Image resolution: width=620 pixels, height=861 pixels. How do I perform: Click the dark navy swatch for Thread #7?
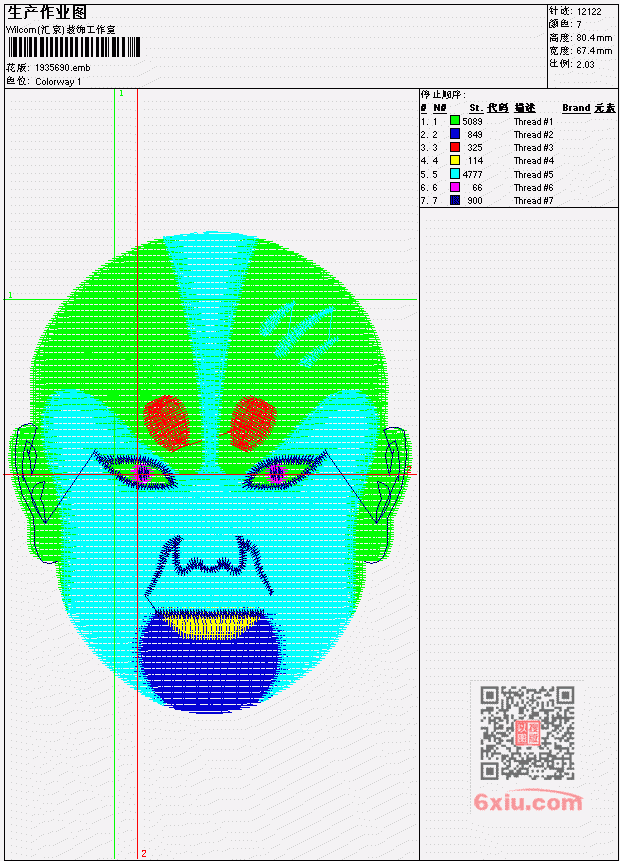coord(455,200)
